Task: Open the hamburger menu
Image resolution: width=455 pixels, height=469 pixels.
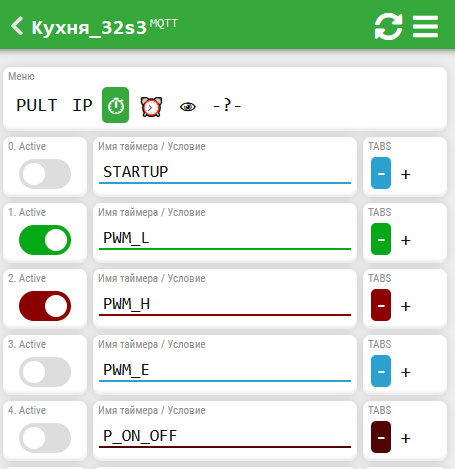Action: coord(425,26)
